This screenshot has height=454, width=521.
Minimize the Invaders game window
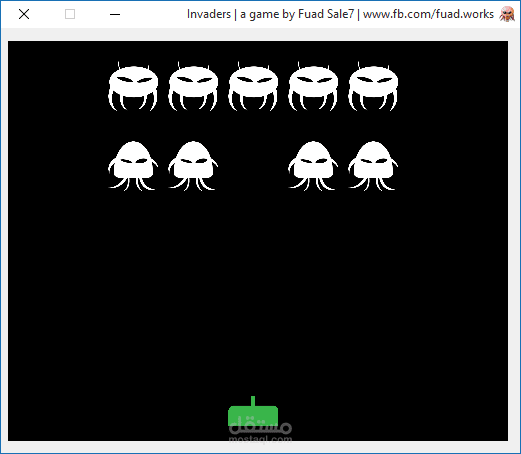pos(115,14)
